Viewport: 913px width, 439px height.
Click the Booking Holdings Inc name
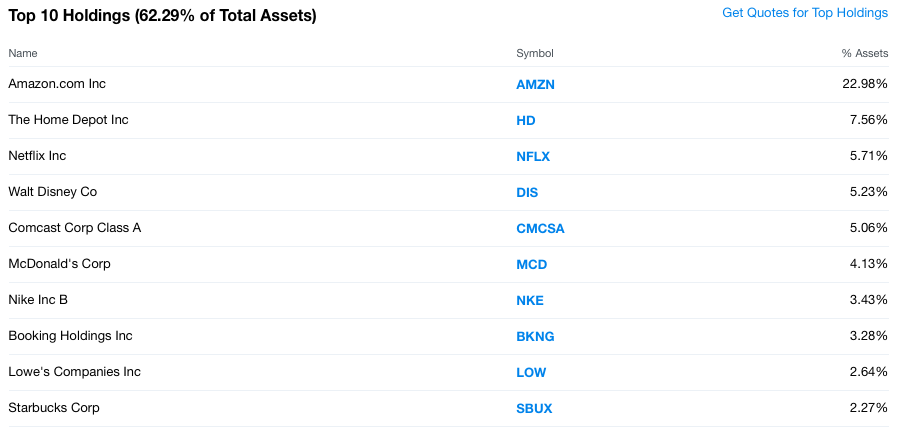70,336
